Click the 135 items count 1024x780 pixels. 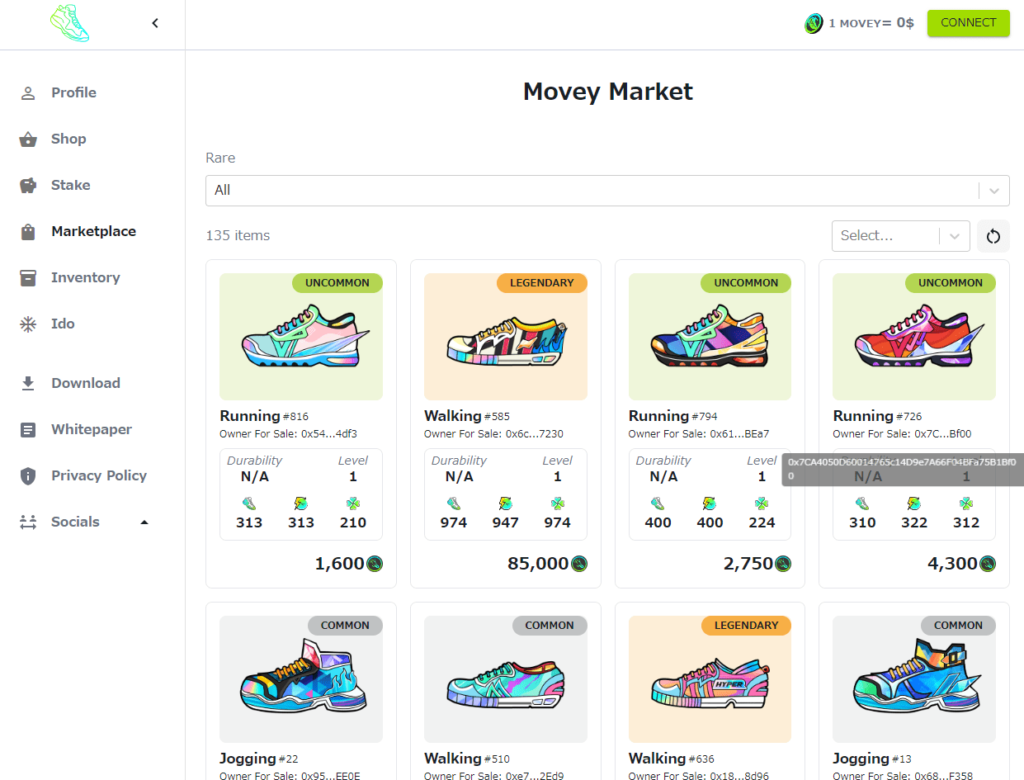[x=238, y=235]
